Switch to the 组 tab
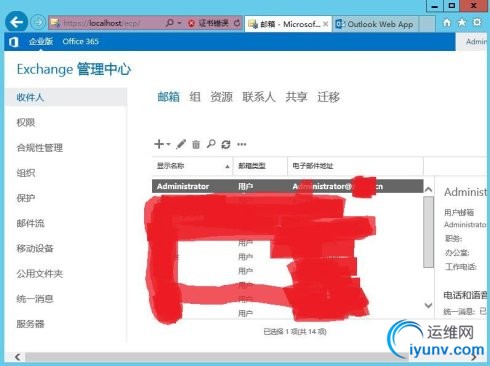490x366 pixels. [x=195, y=97]
